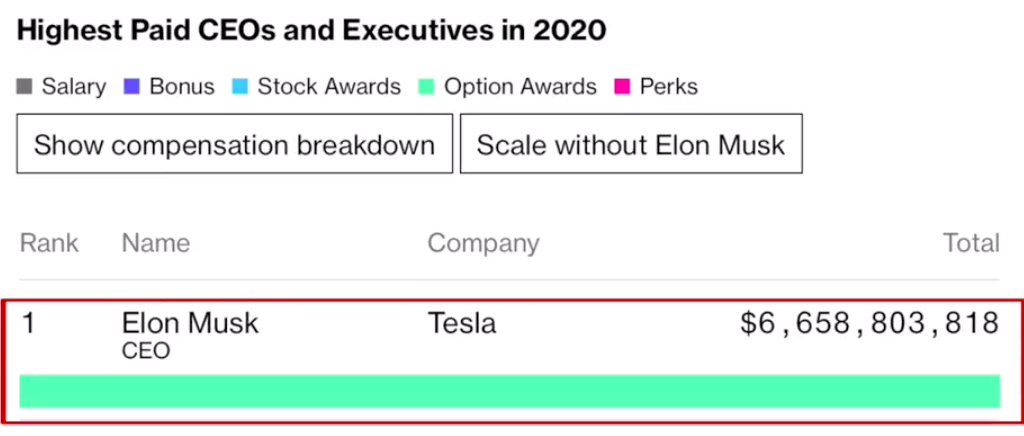Click the Company column header
The width and height of the screenshot is (1024, 436).
pos(483,243)
